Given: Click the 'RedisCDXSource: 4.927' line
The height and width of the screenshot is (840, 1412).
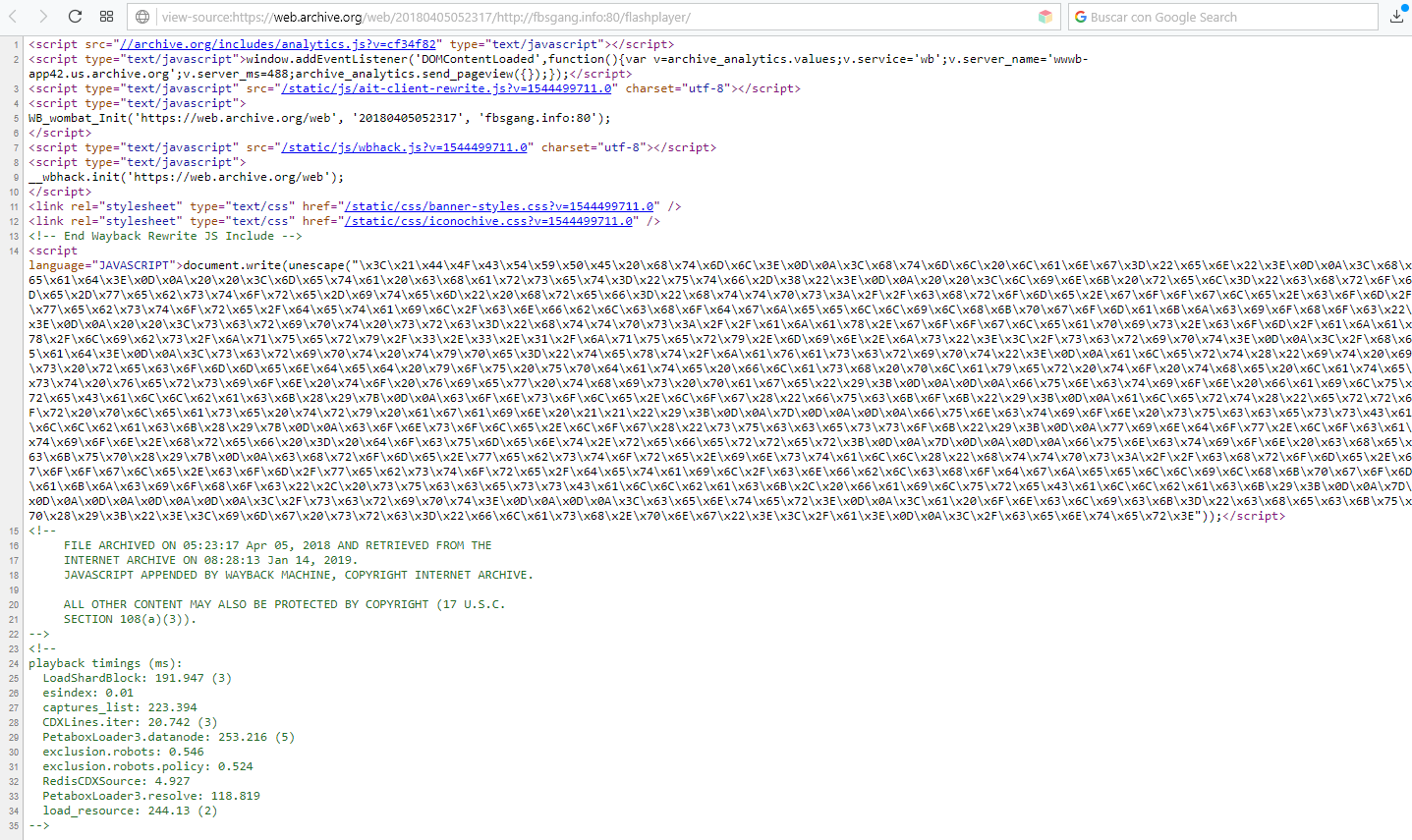Looking at the screenshot, I should 116,781.
